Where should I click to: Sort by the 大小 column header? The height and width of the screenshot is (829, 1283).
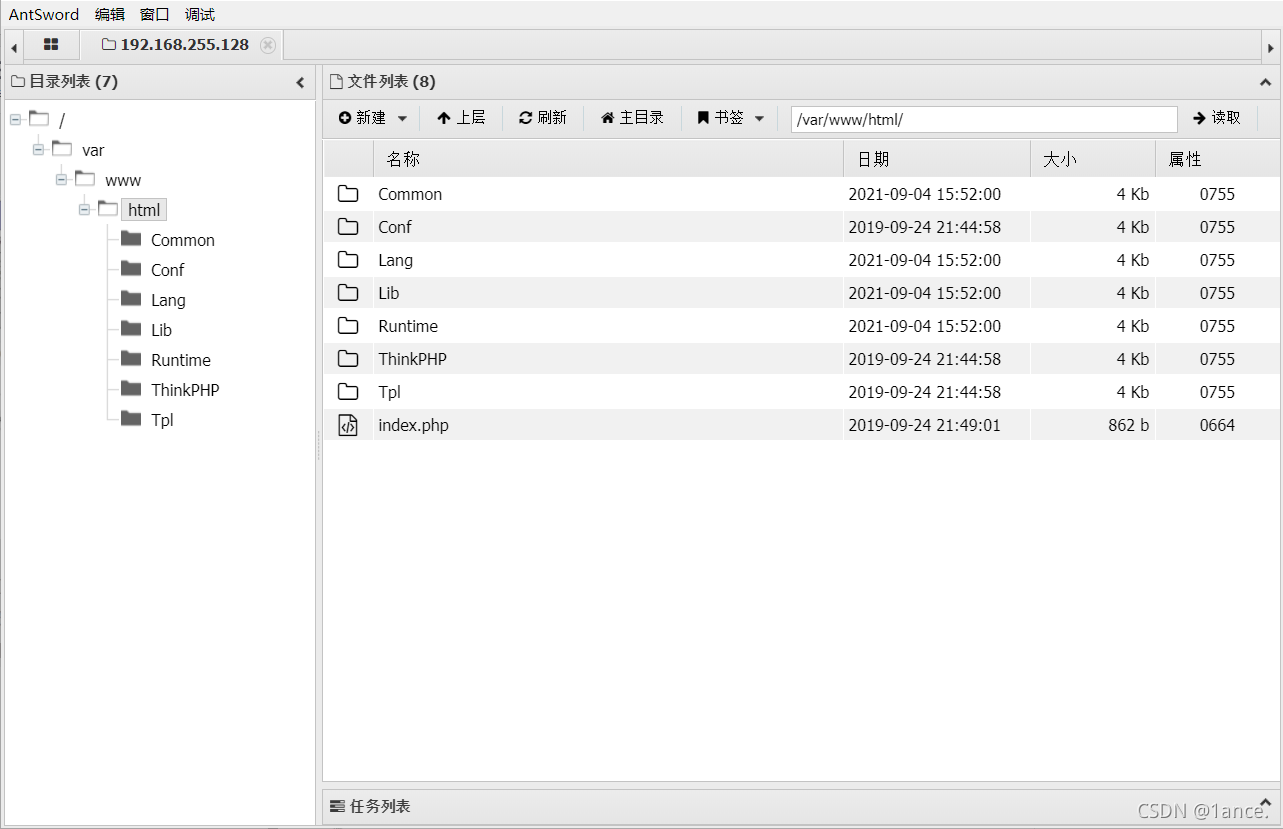point(1093,159)
